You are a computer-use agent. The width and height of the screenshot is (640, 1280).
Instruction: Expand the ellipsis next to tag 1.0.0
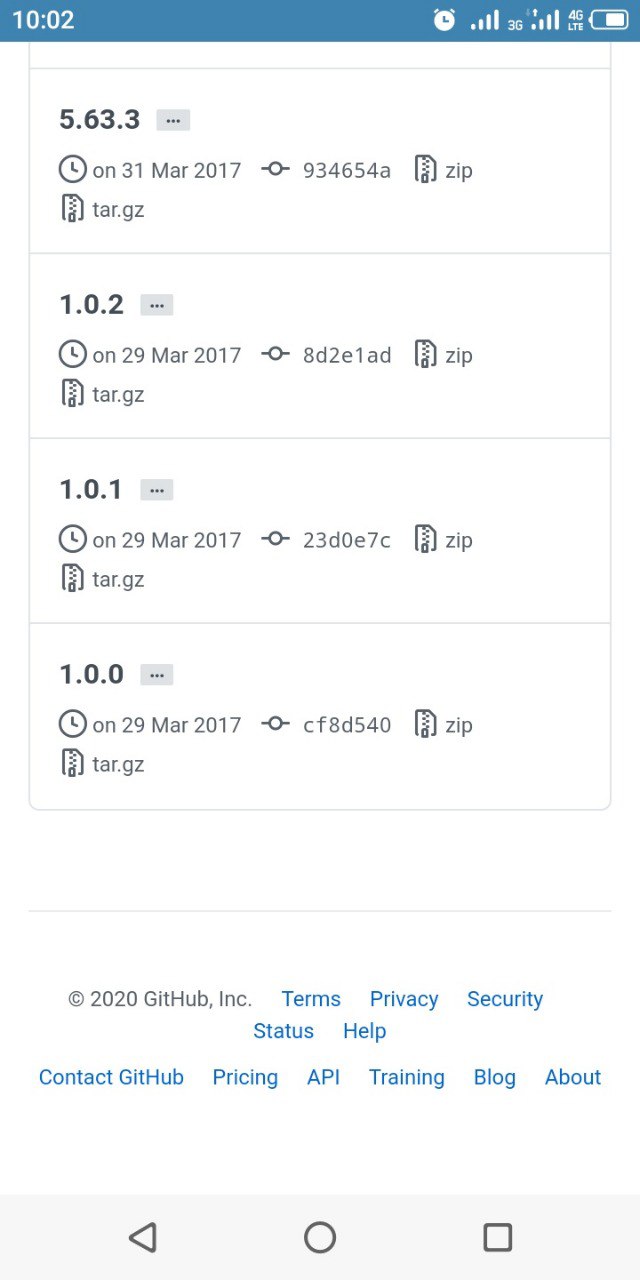point(157,675)
